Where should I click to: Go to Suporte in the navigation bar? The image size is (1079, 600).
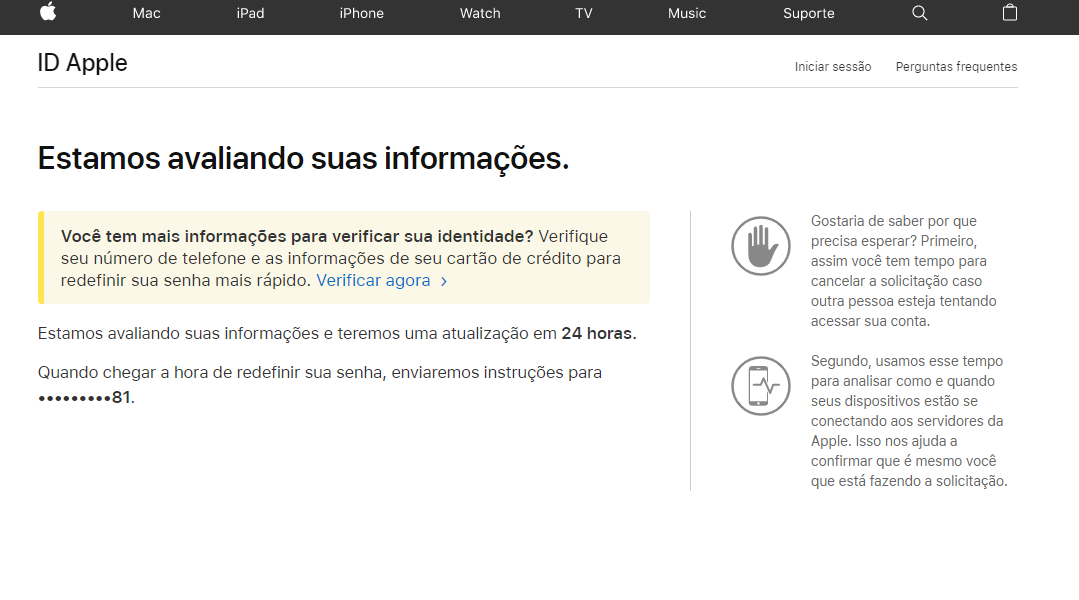(808, 13)
